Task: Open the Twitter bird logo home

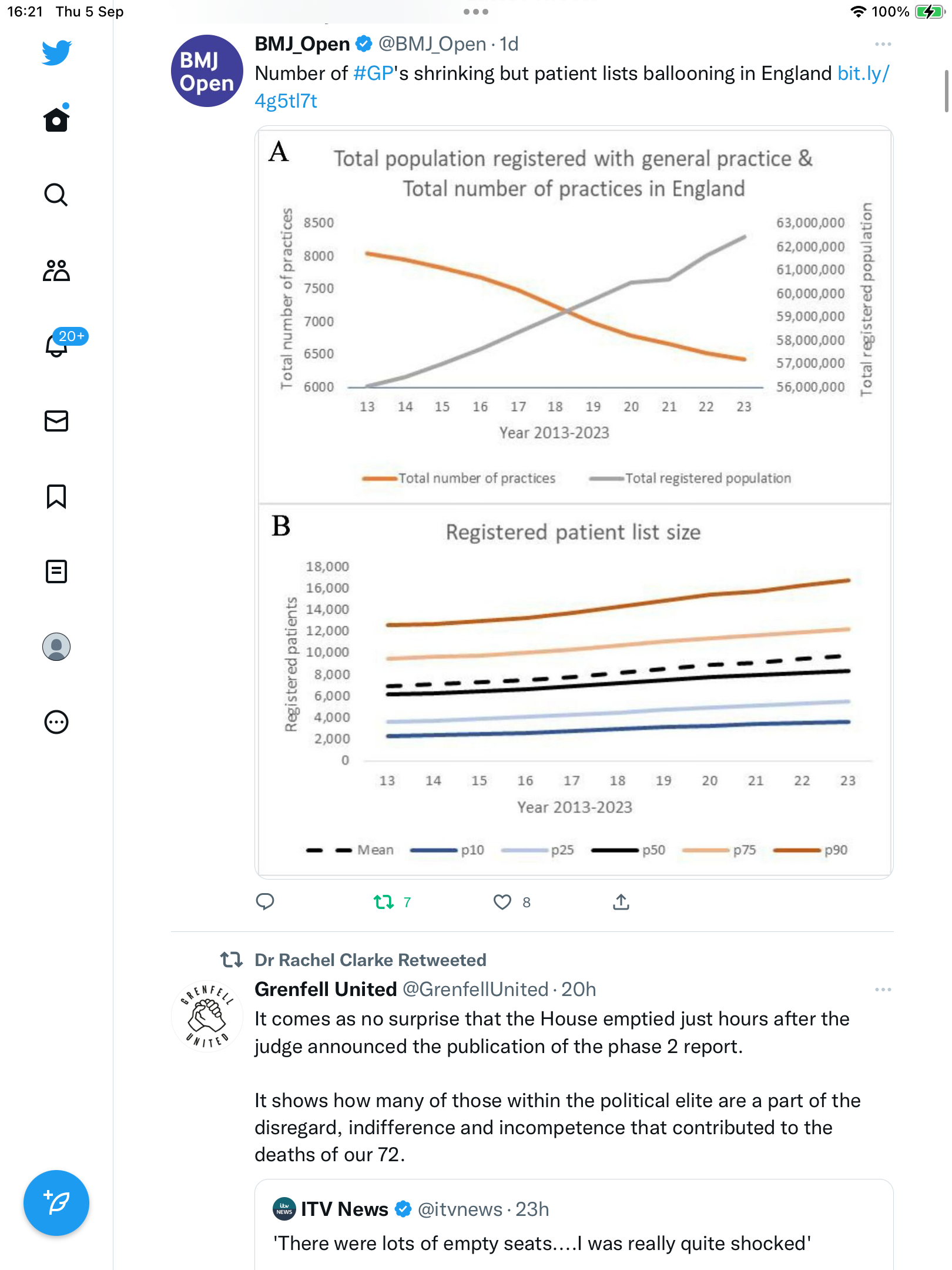Action: [x=56, y=52]
